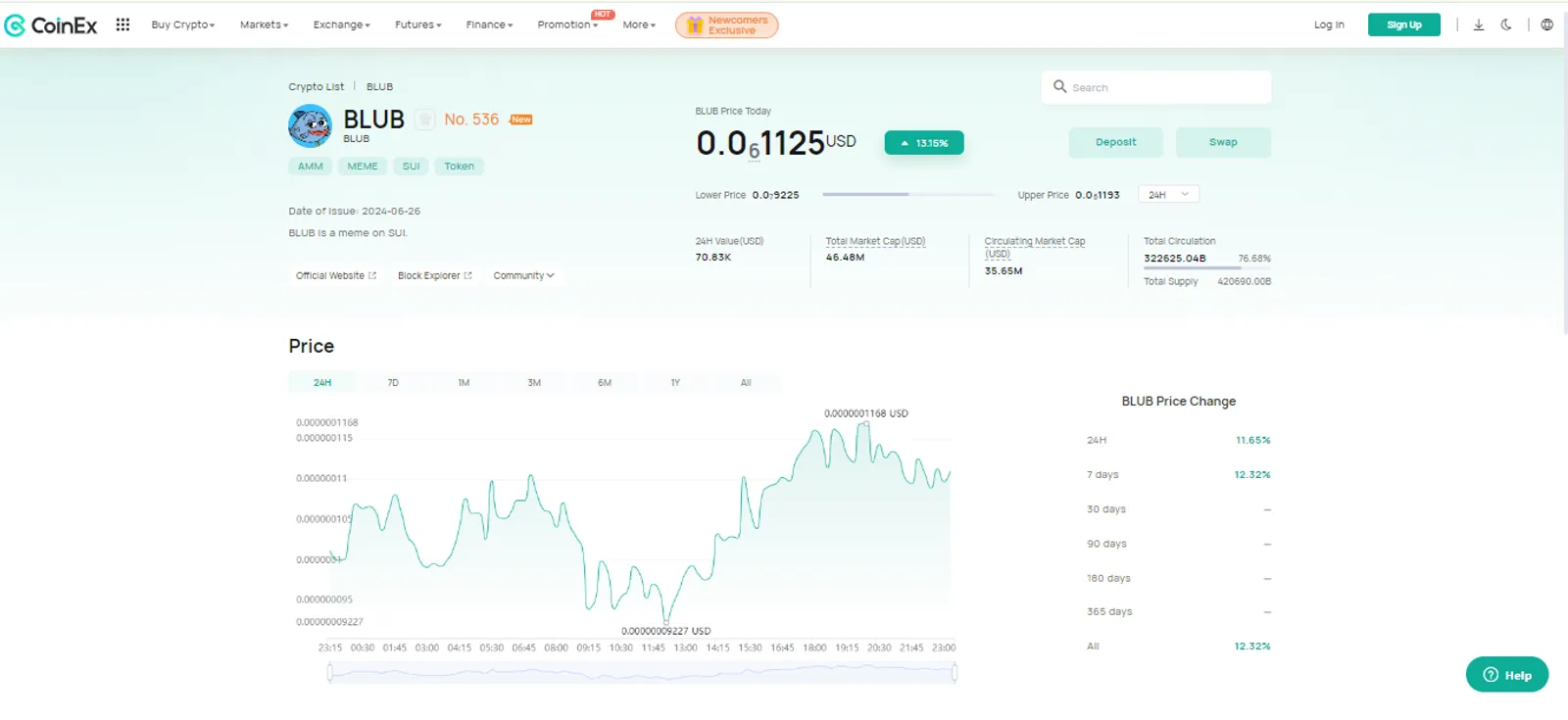
Task: Click the New badge next to rank
Action: [521, 120]
